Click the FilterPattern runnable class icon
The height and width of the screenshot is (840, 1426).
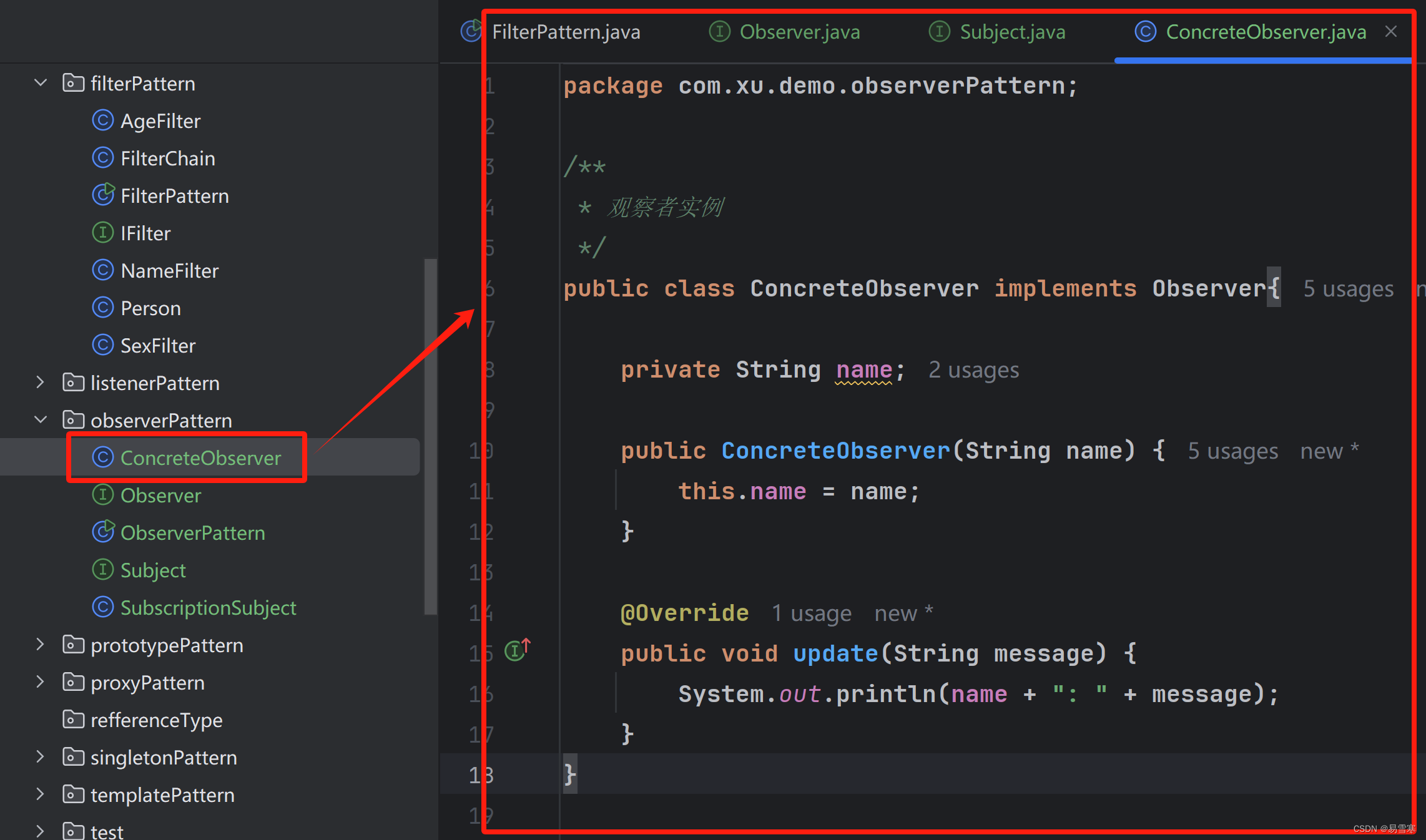104,194
